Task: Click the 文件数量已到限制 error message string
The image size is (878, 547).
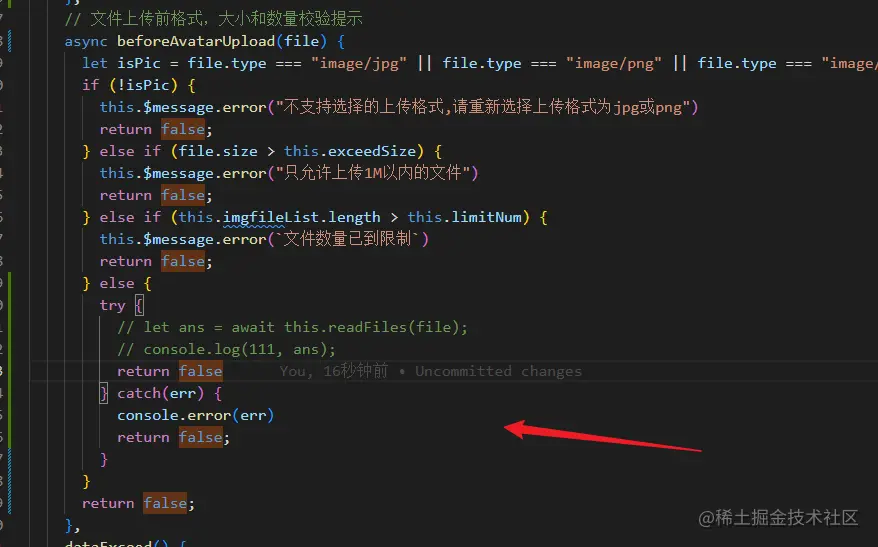Action: click(347, 239)
